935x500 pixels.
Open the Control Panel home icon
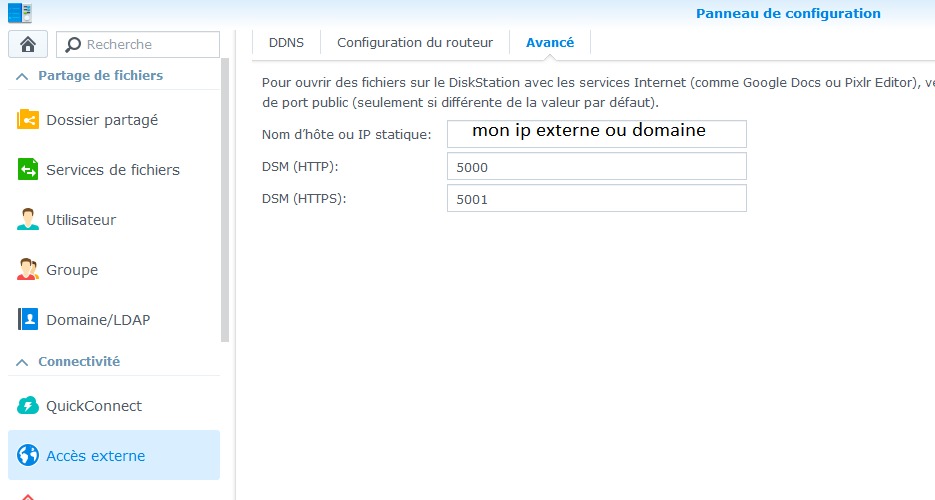coord(28,44)
